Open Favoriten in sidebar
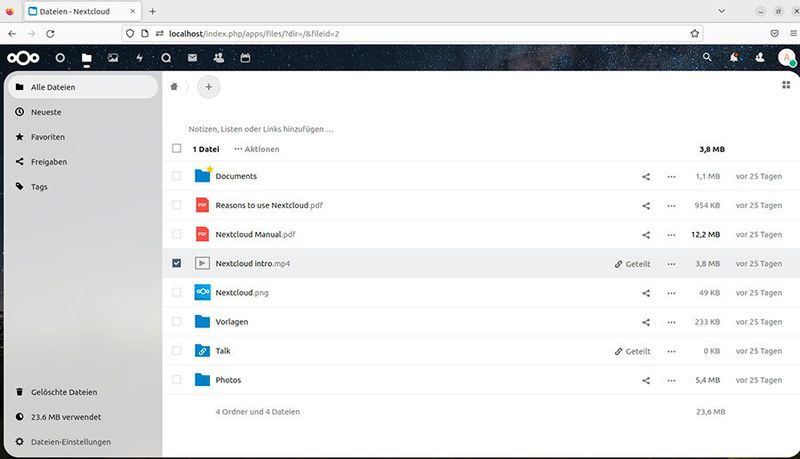The image size is (800, 459). (x=83, y=137)
